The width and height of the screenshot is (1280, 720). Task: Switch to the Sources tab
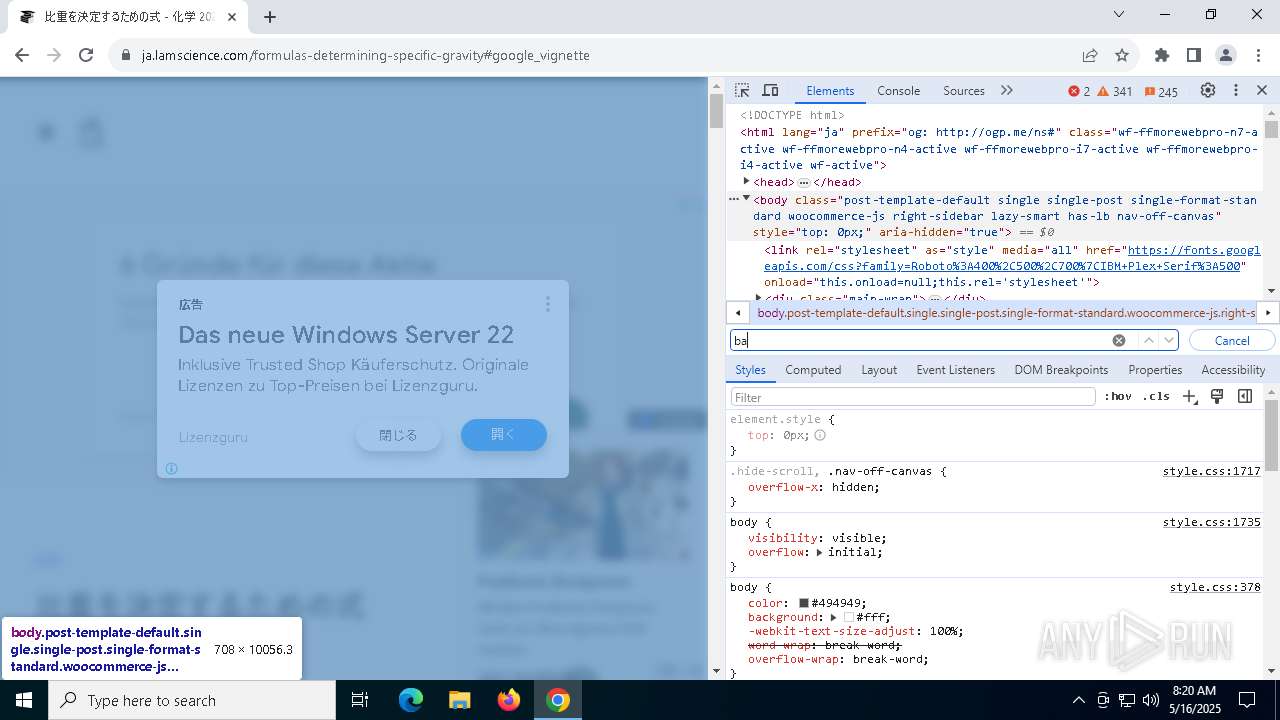click(964, 90)
